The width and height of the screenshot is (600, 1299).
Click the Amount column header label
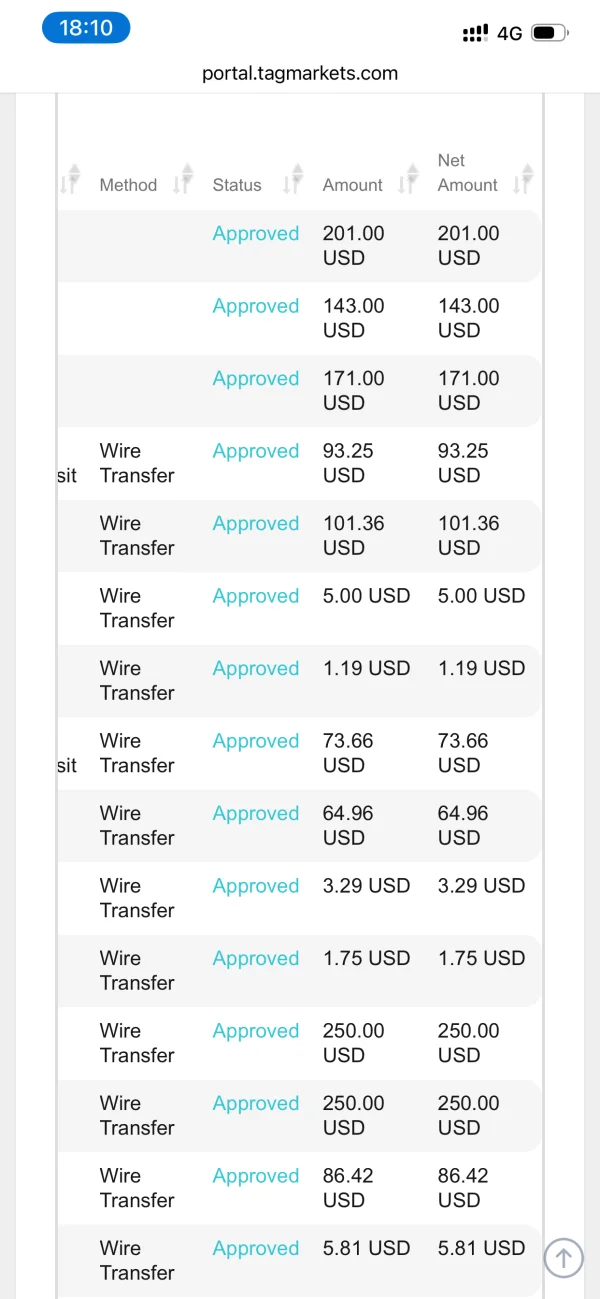(352, 185)
